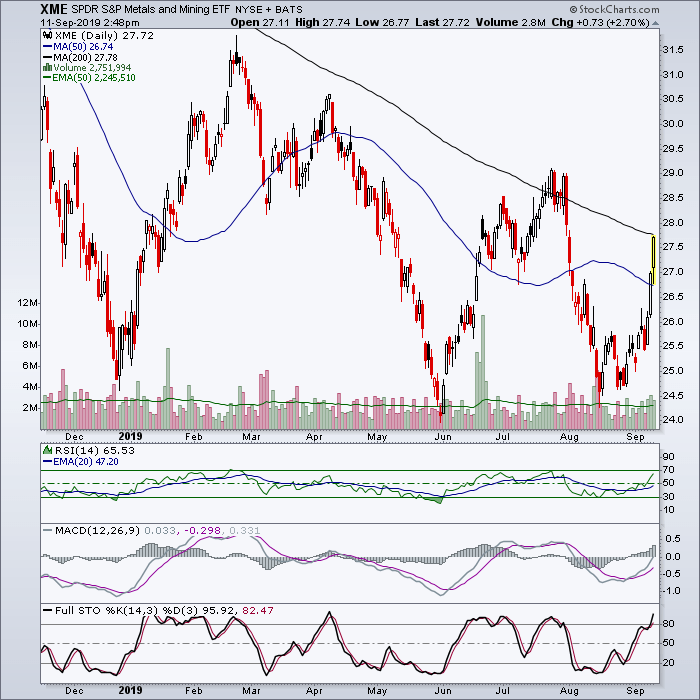Image resolution: width=700 pixels, height=700 pixels.
Task: Click the XME ticker symbol in title
Action: (x=54, y=9)
